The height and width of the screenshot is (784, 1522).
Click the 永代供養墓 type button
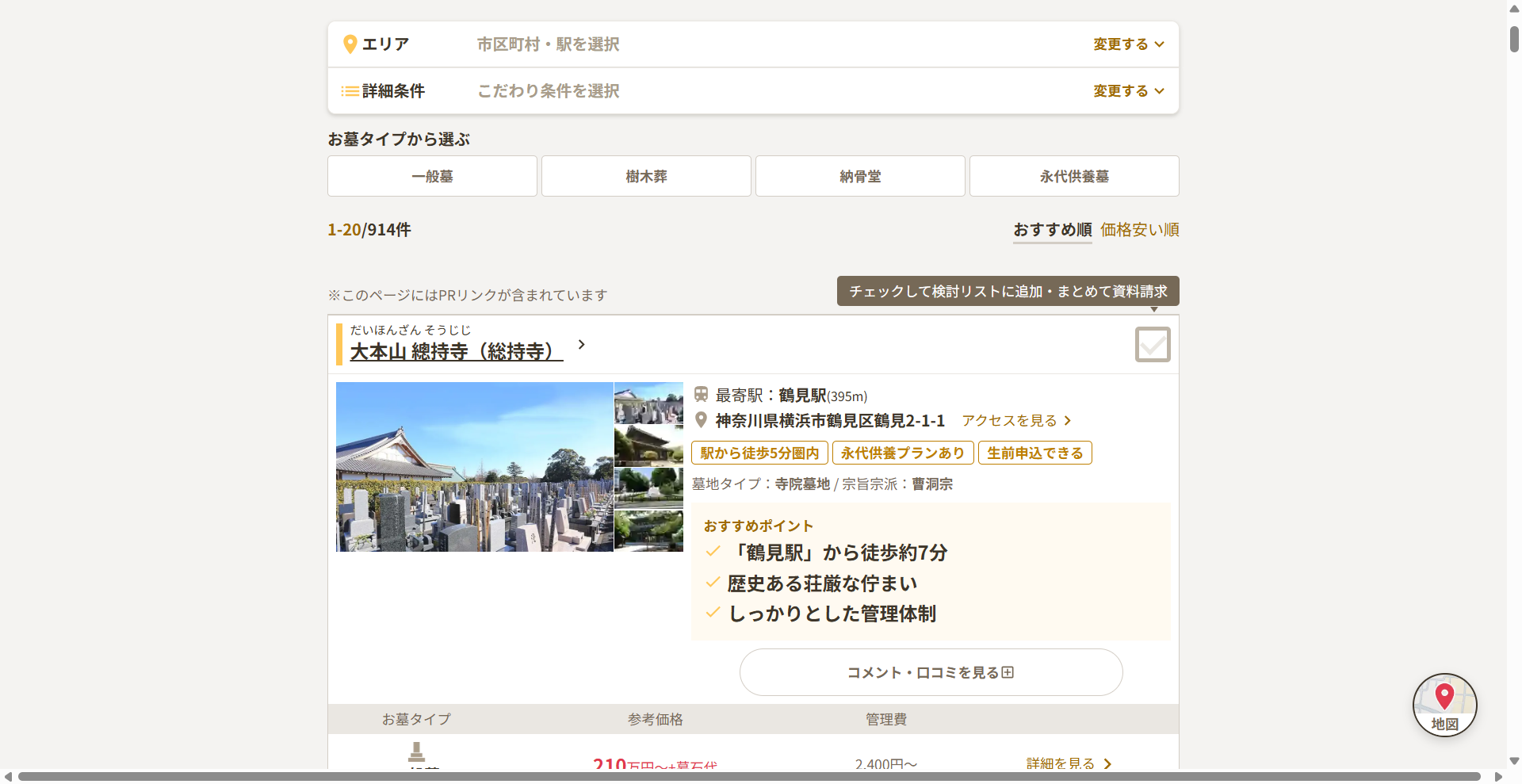[1074, 176]
